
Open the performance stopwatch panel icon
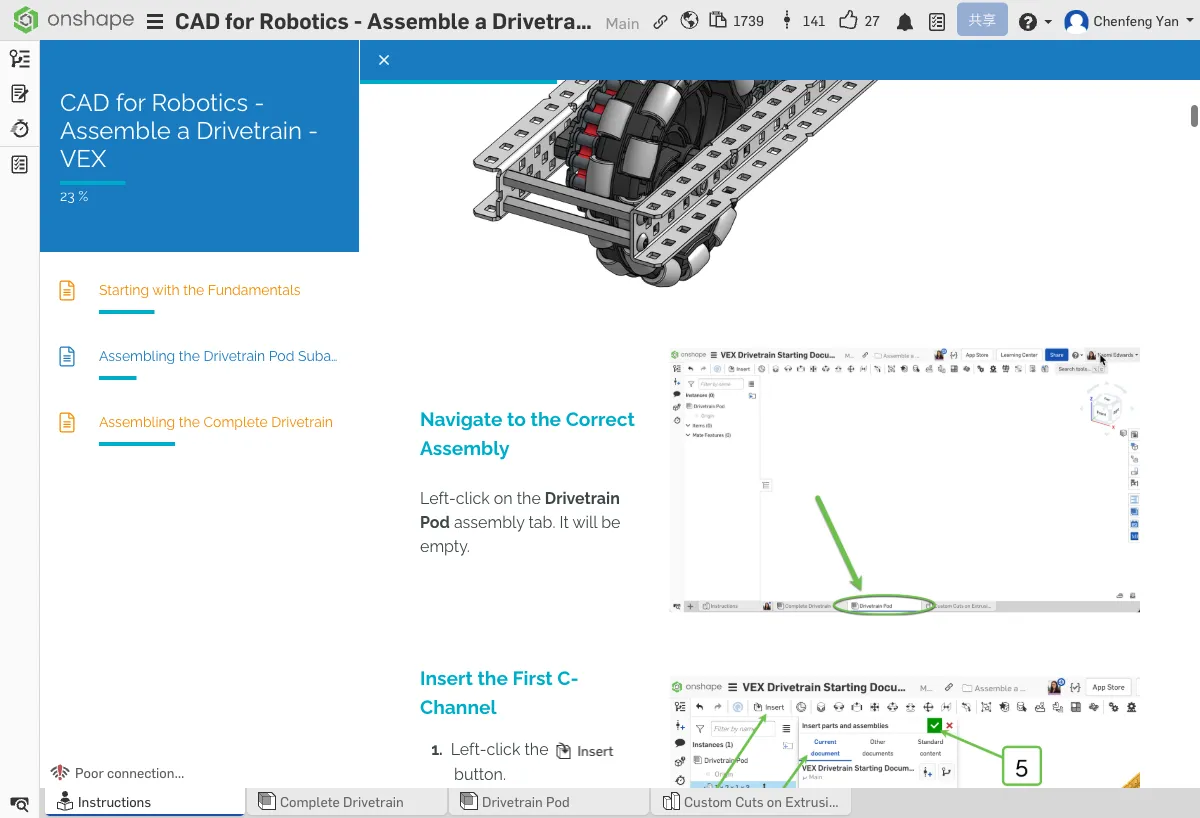pyautogui.click(x=19, y=129)
